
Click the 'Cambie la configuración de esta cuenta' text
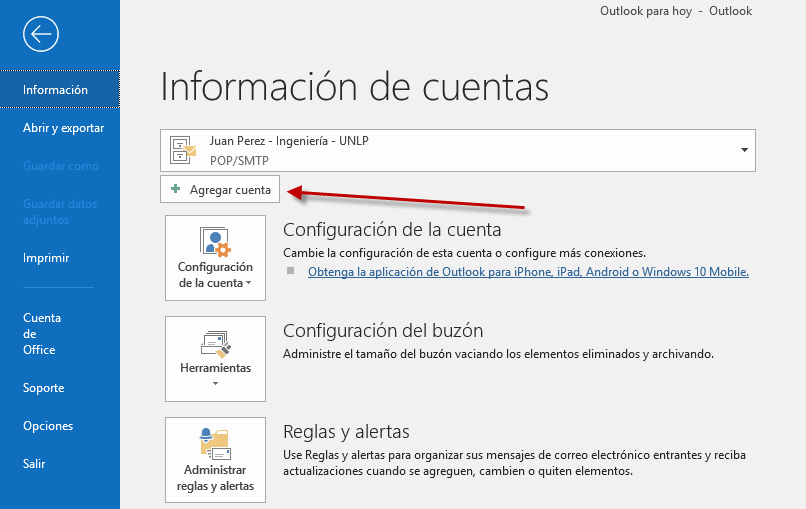(x=464, y=253)
